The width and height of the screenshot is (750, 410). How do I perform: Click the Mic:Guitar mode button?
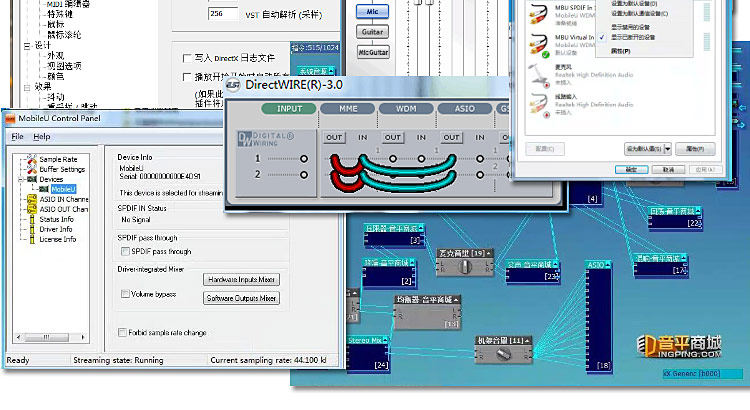[x=373, y=52]
